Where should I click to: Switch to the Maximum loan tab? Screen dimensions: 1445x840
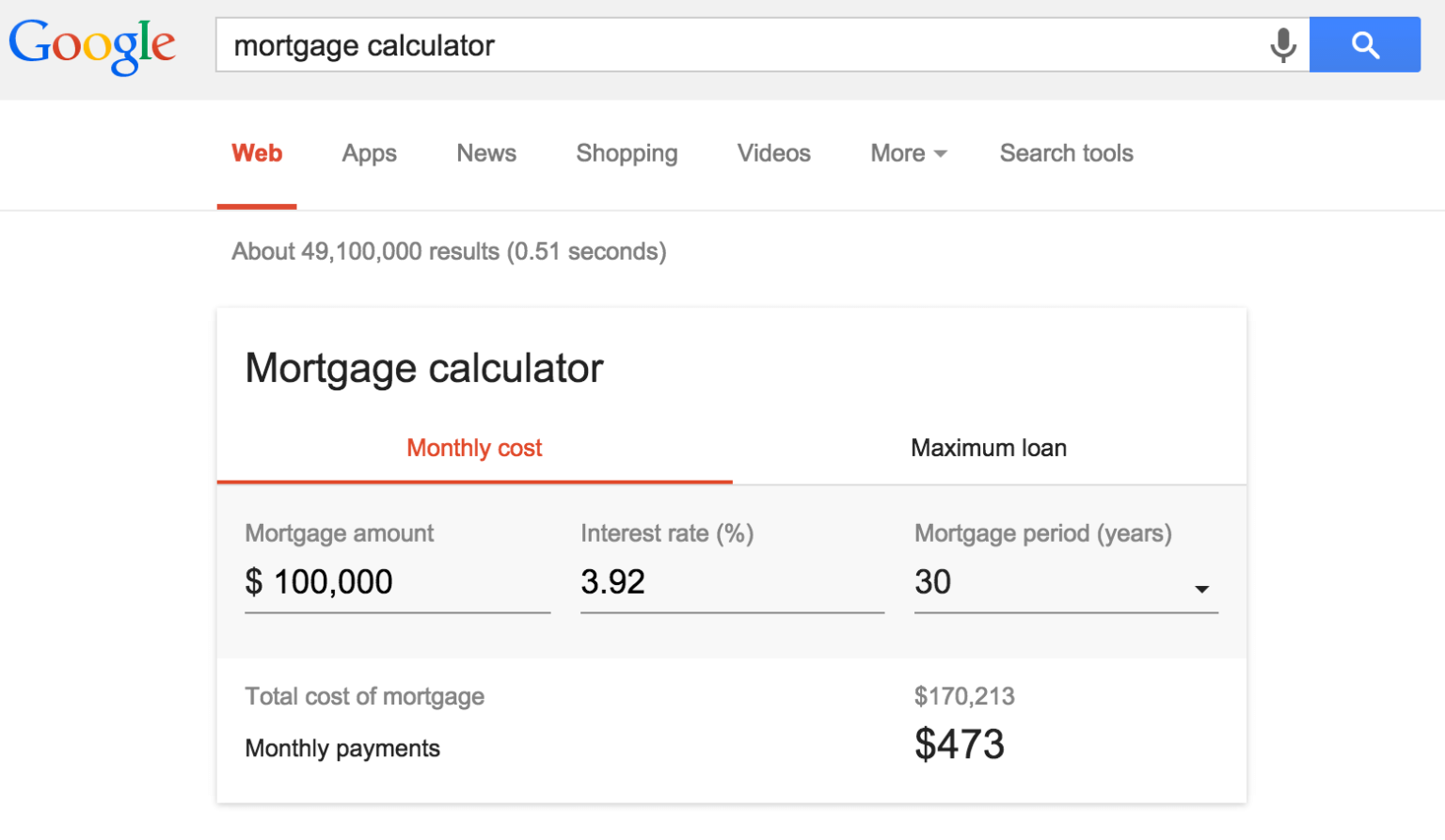988,449
